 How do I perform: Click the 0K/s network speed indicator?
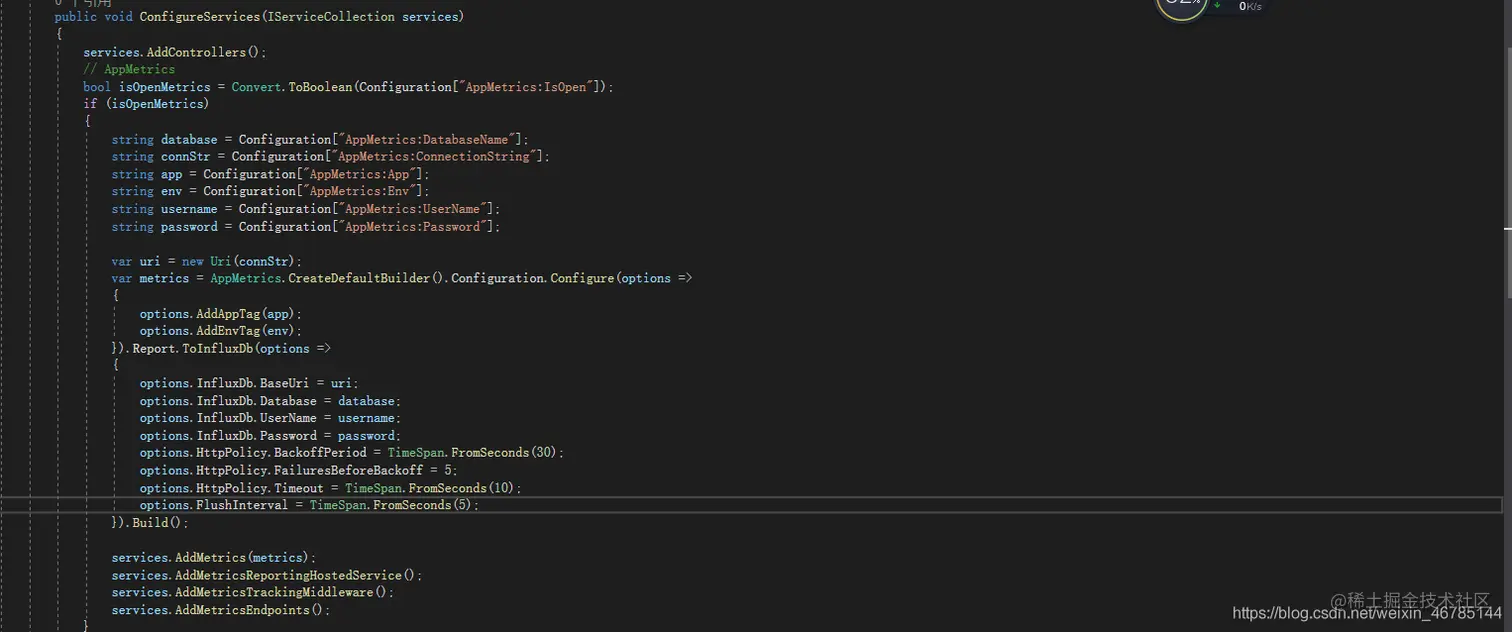(x=1250, y=6)
